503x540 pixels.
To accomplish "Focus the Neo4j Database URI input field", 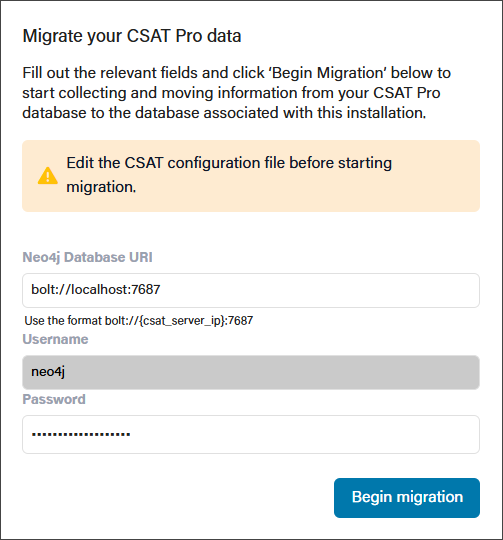I will (x=251, y=290).
